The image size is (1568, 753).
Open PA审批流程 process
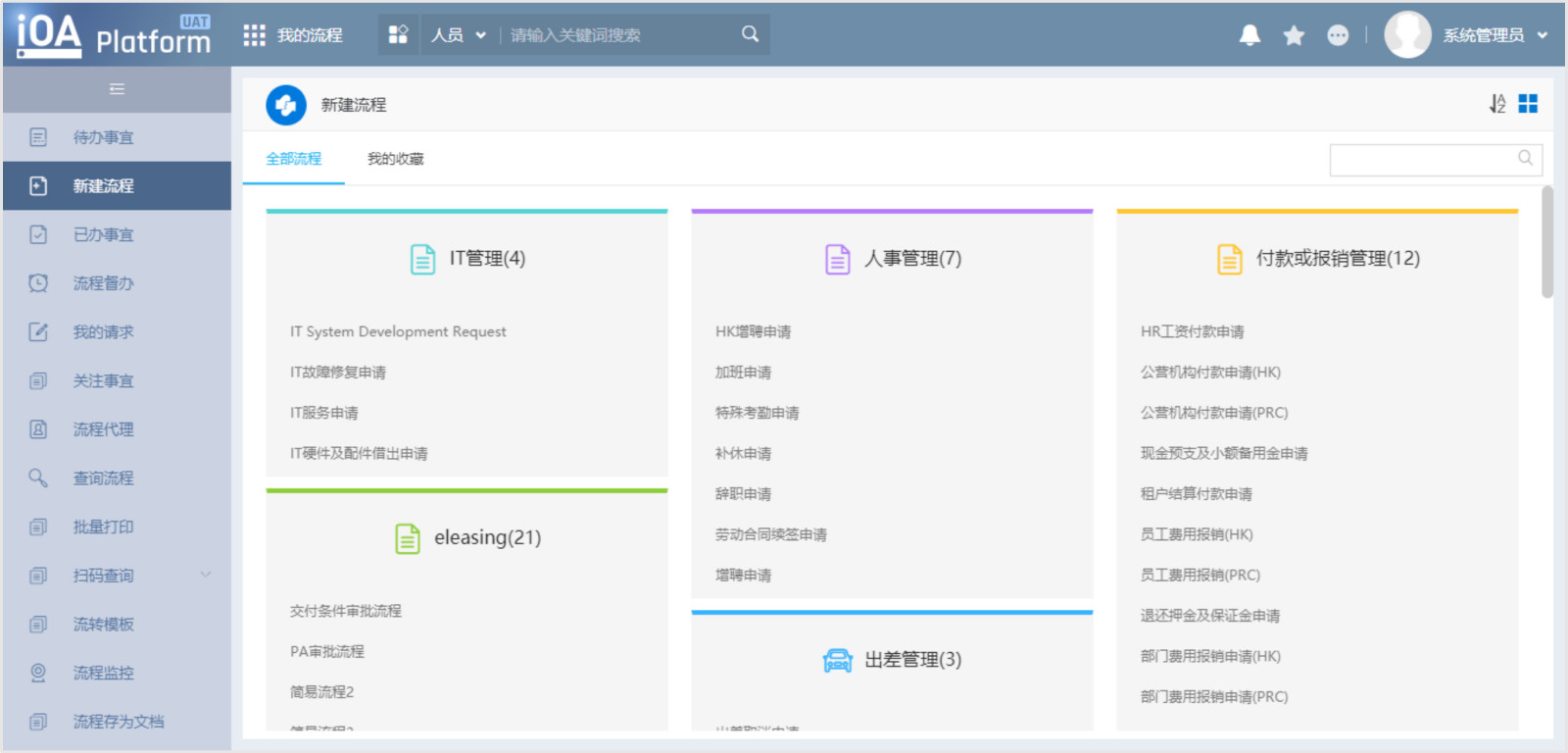(x=327, y=651)
